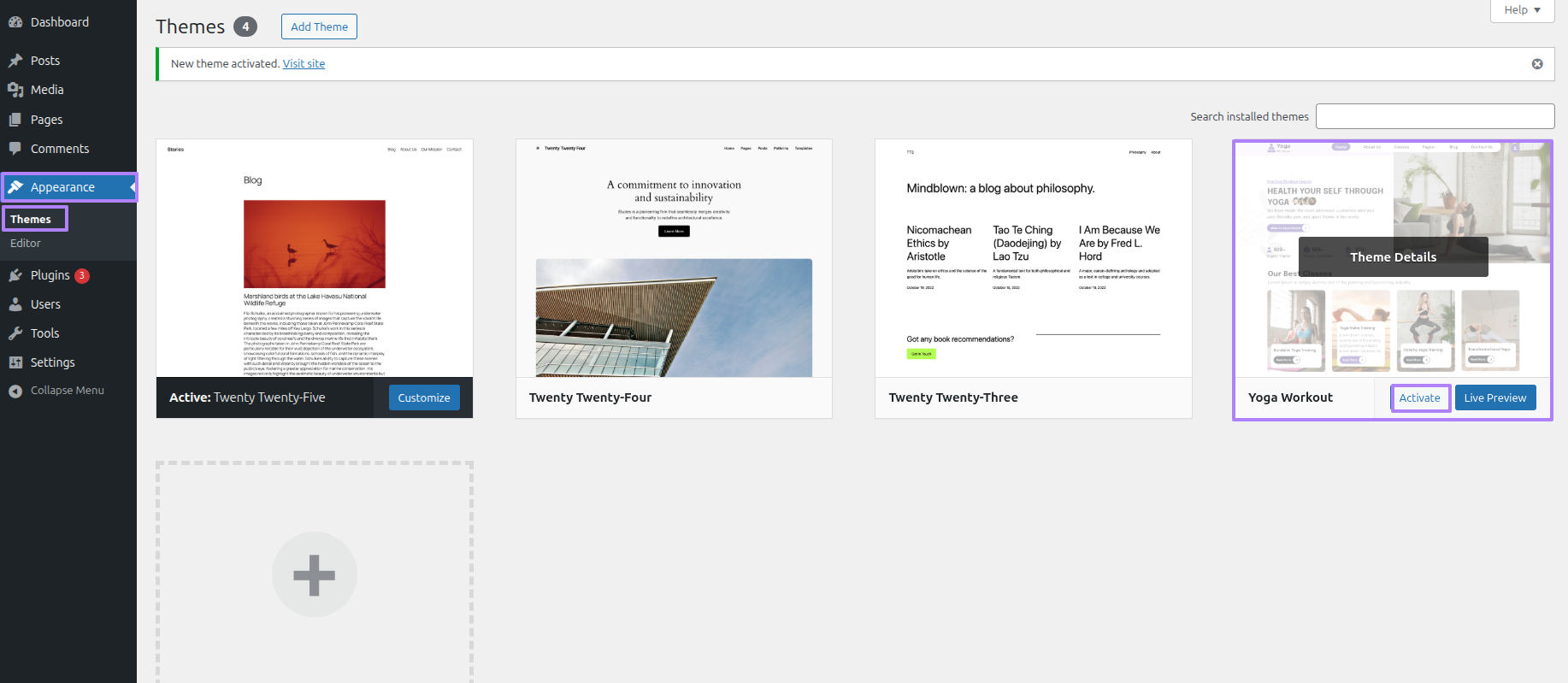Viewport: 1568px width, 683px height.
Task: Select the Pages menu item
Action: point(46,120)
